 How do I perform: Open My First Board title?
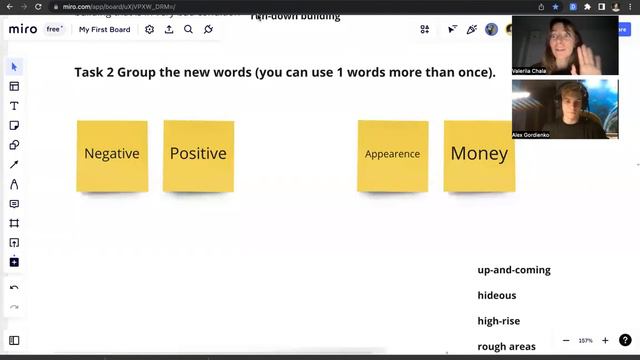104,29
